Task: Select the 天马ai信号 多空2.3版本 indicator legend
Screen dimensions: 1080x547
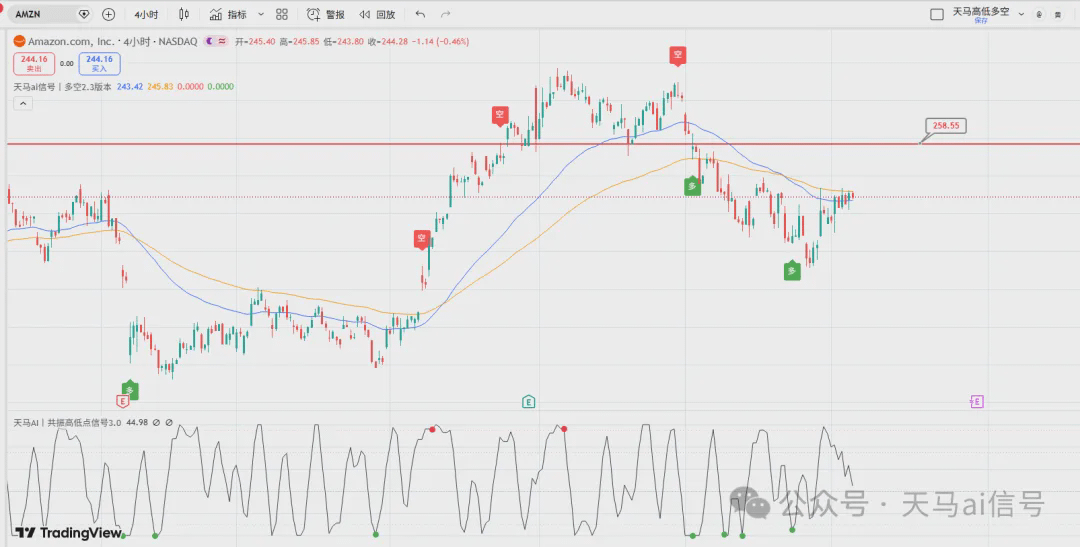Action: pos(63,87)
